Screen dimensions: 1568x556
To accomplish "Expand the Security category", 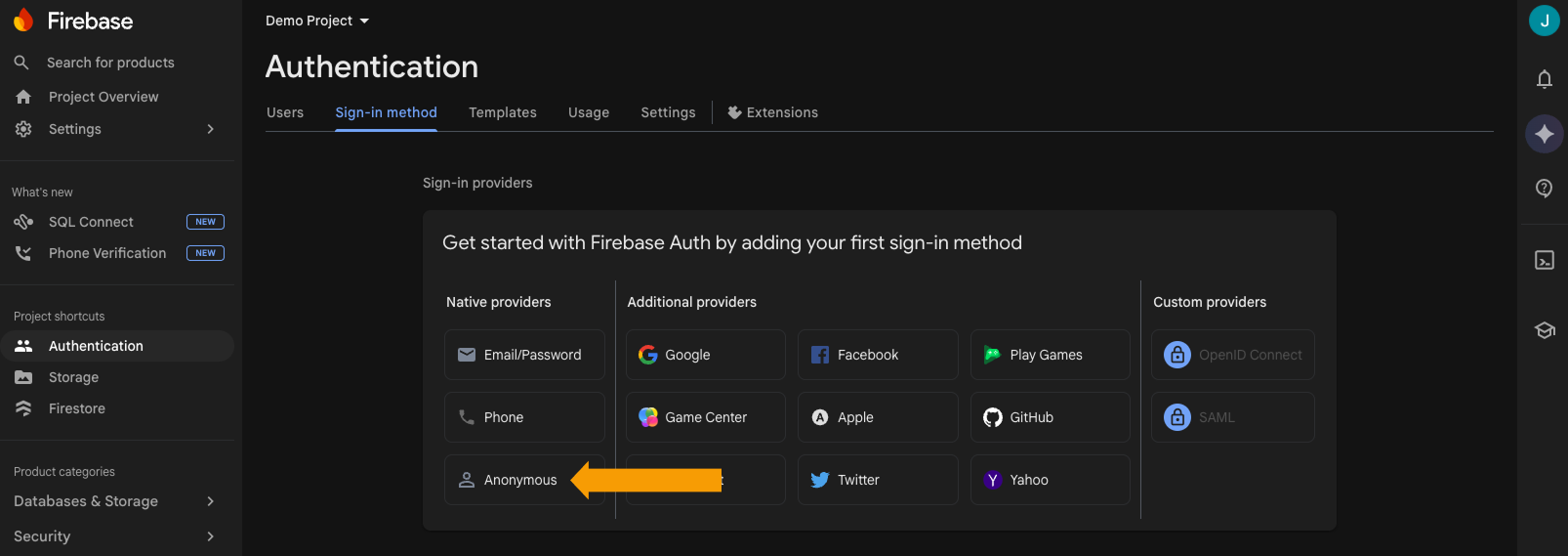I will click(x=117, y=536).
